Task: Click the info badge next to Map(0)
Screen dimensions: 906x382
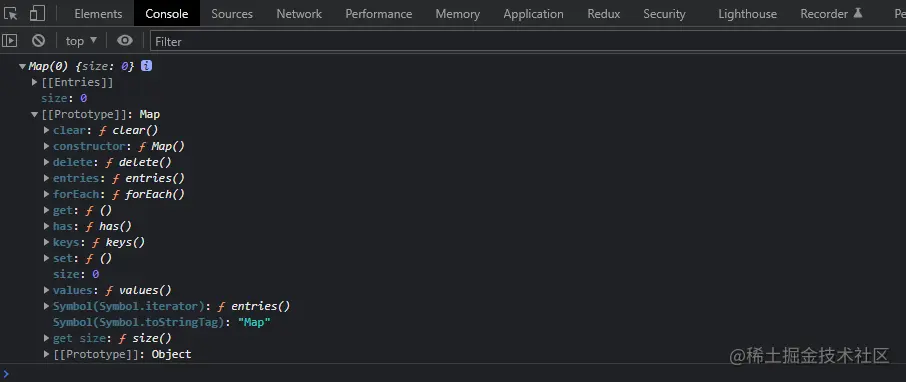Action: pyautogui.click(x=146, y=66)
